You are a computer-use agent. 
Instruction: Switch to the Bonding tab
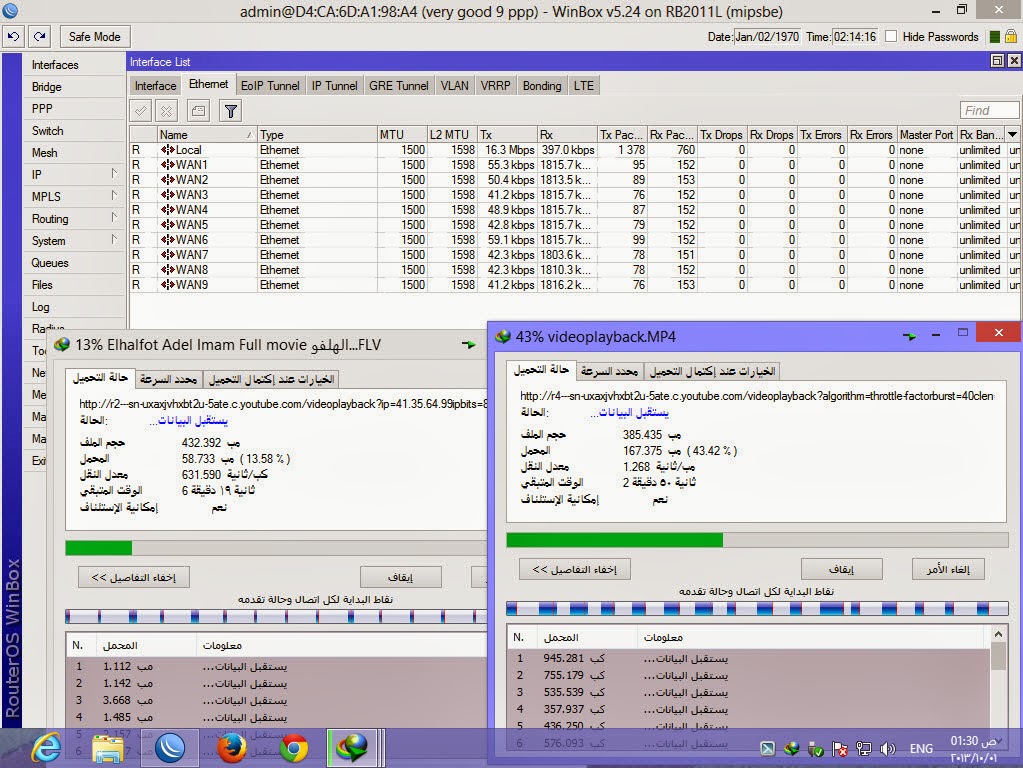(x=542, y=85)
